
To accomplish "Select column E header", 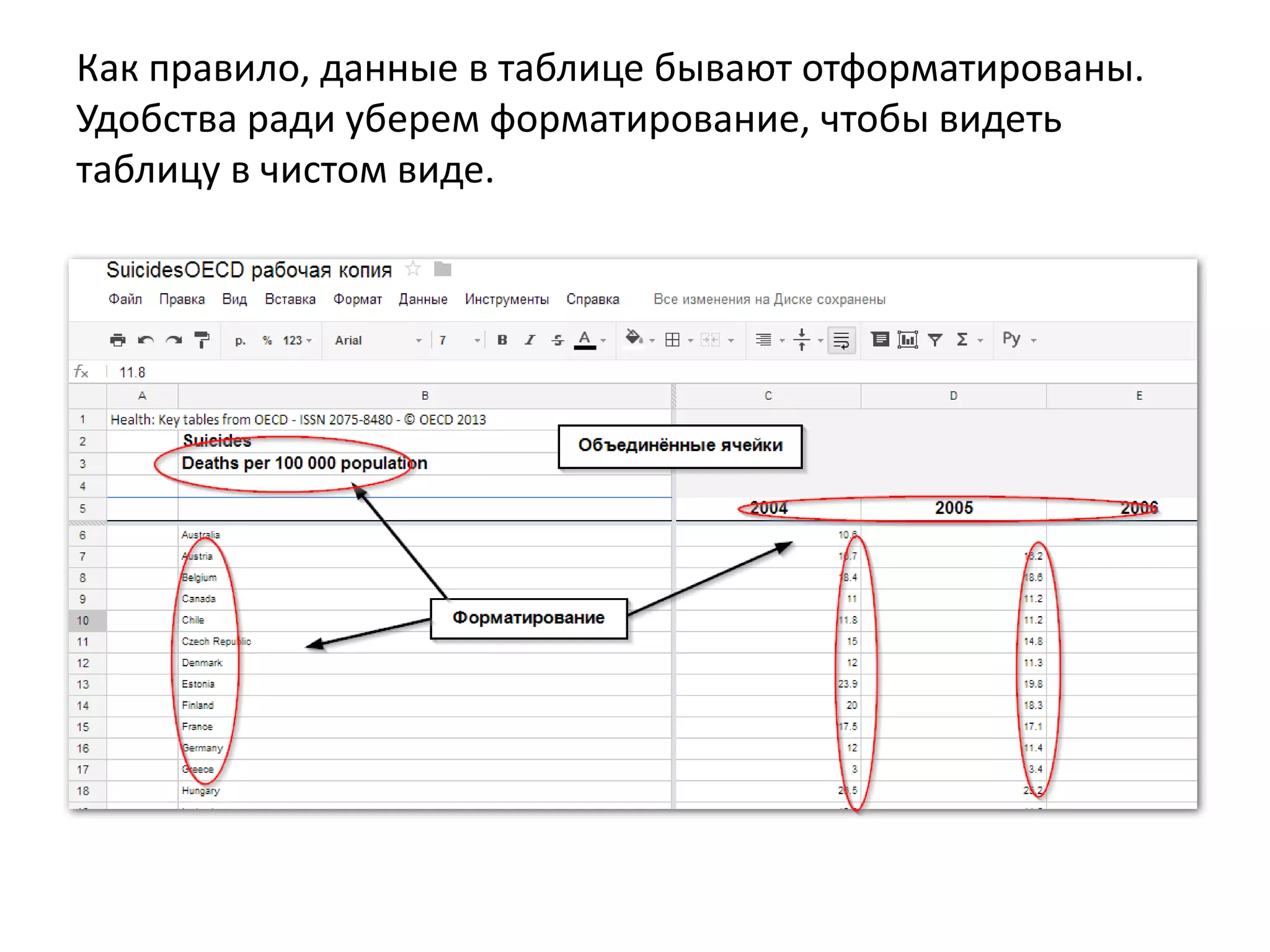I will pos(1121,396).
